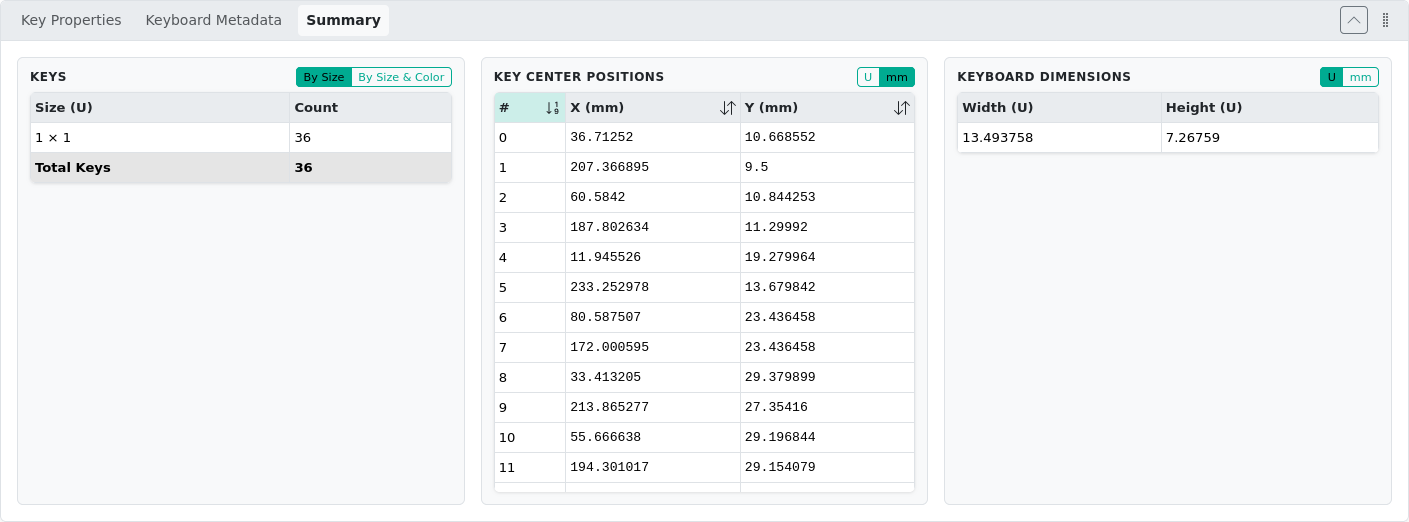Sort the X (mm) column
The image size is (1409, 522).
click(727, 108)
